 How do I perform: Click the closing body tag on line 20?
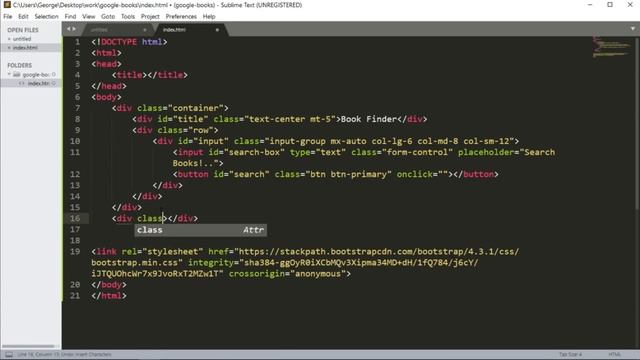(x=109, y=284)
